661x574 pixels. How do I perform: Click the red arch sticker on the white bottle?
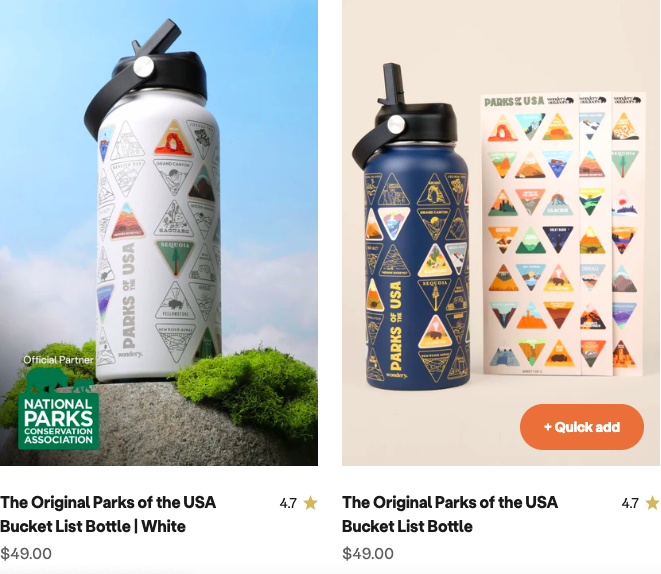(173, 139)
